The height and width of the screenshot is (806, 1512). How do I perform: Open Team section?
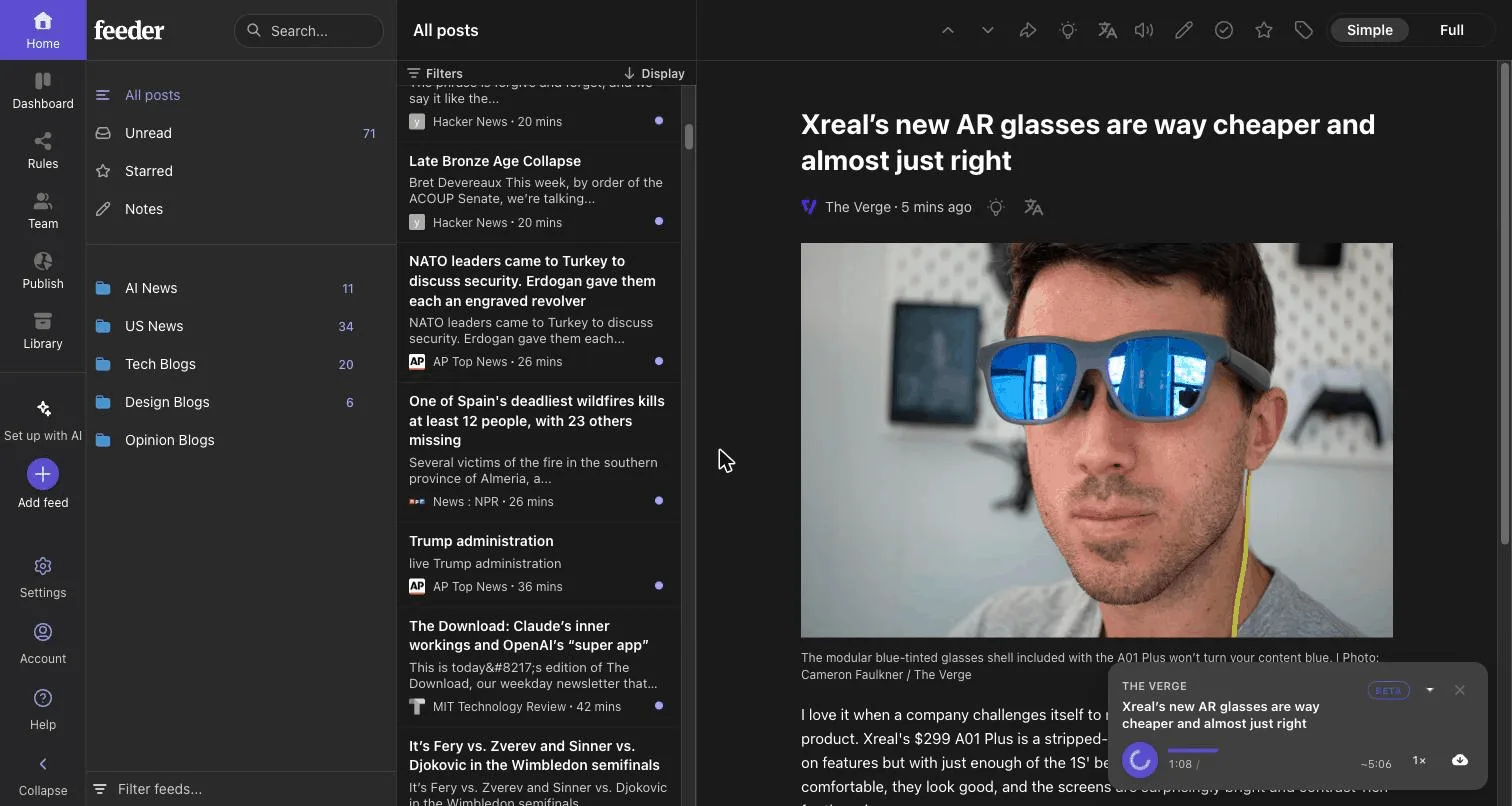(x=43, y=210)
